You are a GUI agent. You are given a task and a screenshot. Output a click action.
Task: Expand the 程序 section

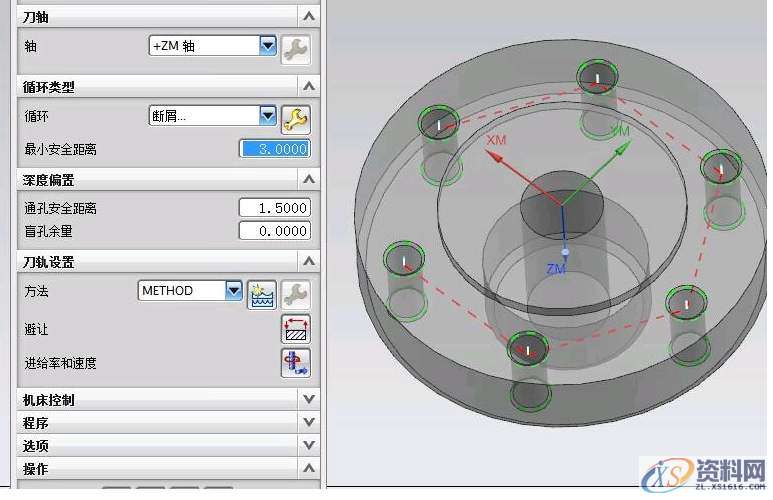[x=309, y=422]
